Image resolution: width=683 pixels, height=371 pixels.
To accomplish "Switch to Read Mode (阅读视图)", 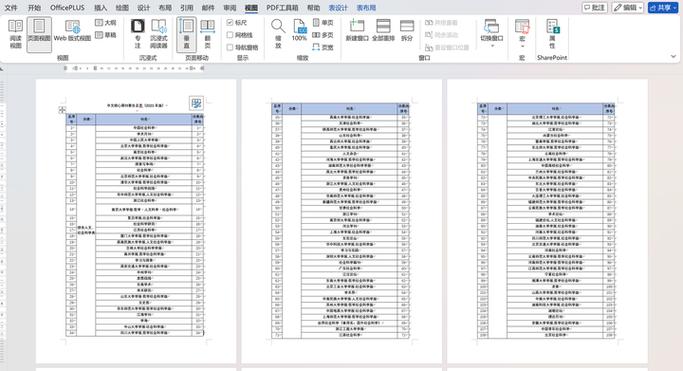I will pyautogui.click(x=15, y=34).
